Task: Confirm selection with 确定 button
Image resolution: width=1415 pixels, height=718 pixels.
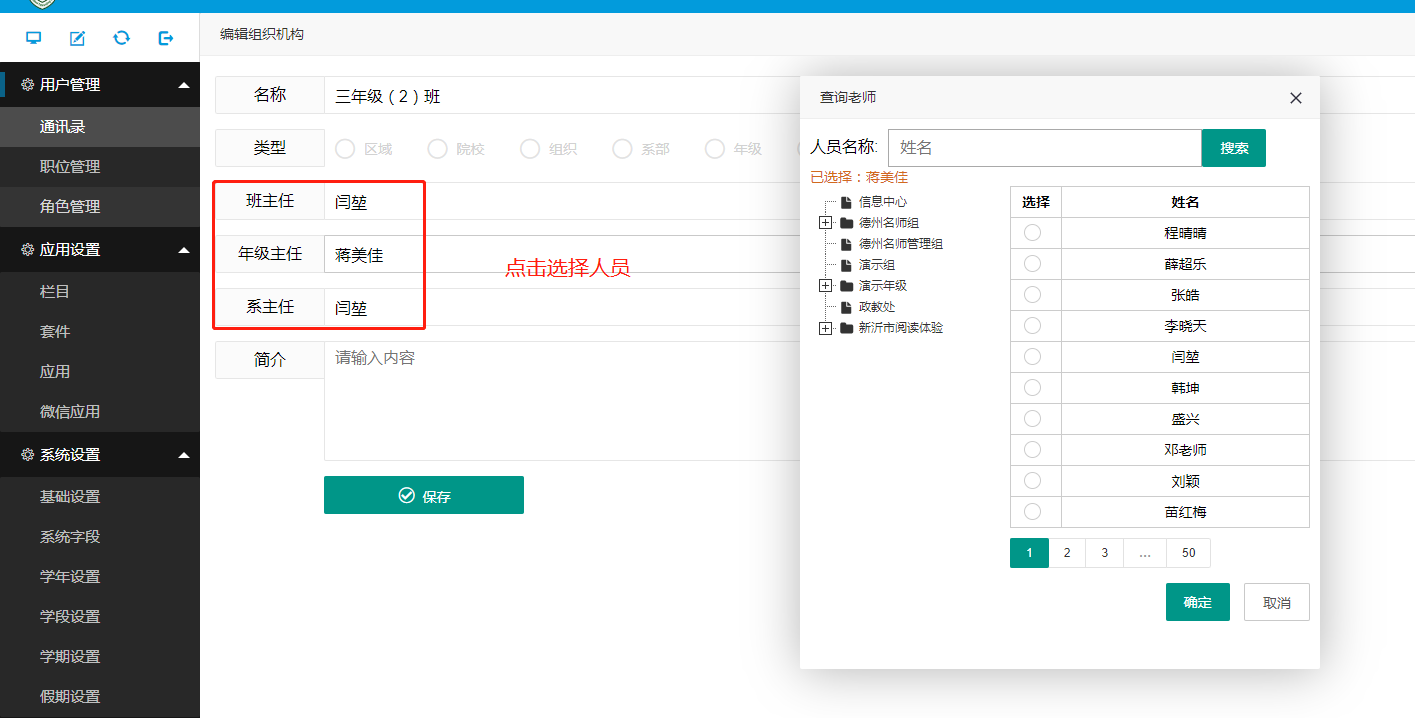Action: click(1198, 602)
